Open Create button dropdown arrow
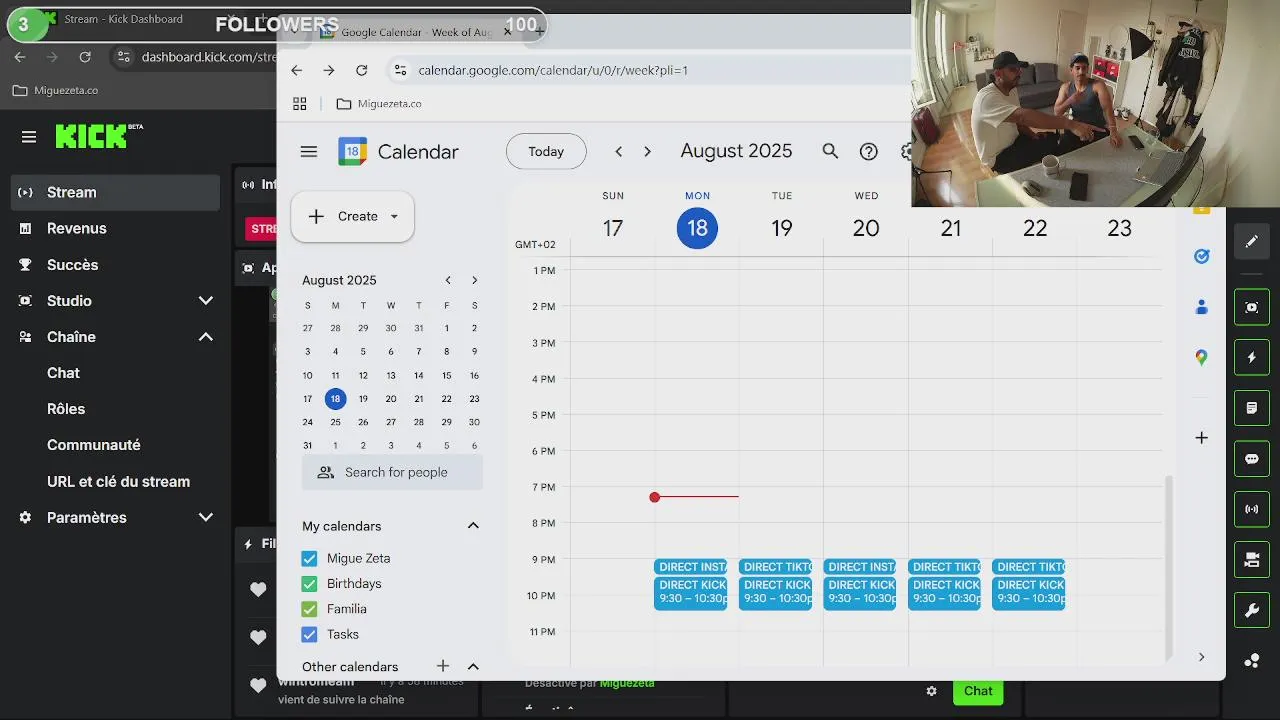This screenshot has height=720, width=1280. (394, 216)
